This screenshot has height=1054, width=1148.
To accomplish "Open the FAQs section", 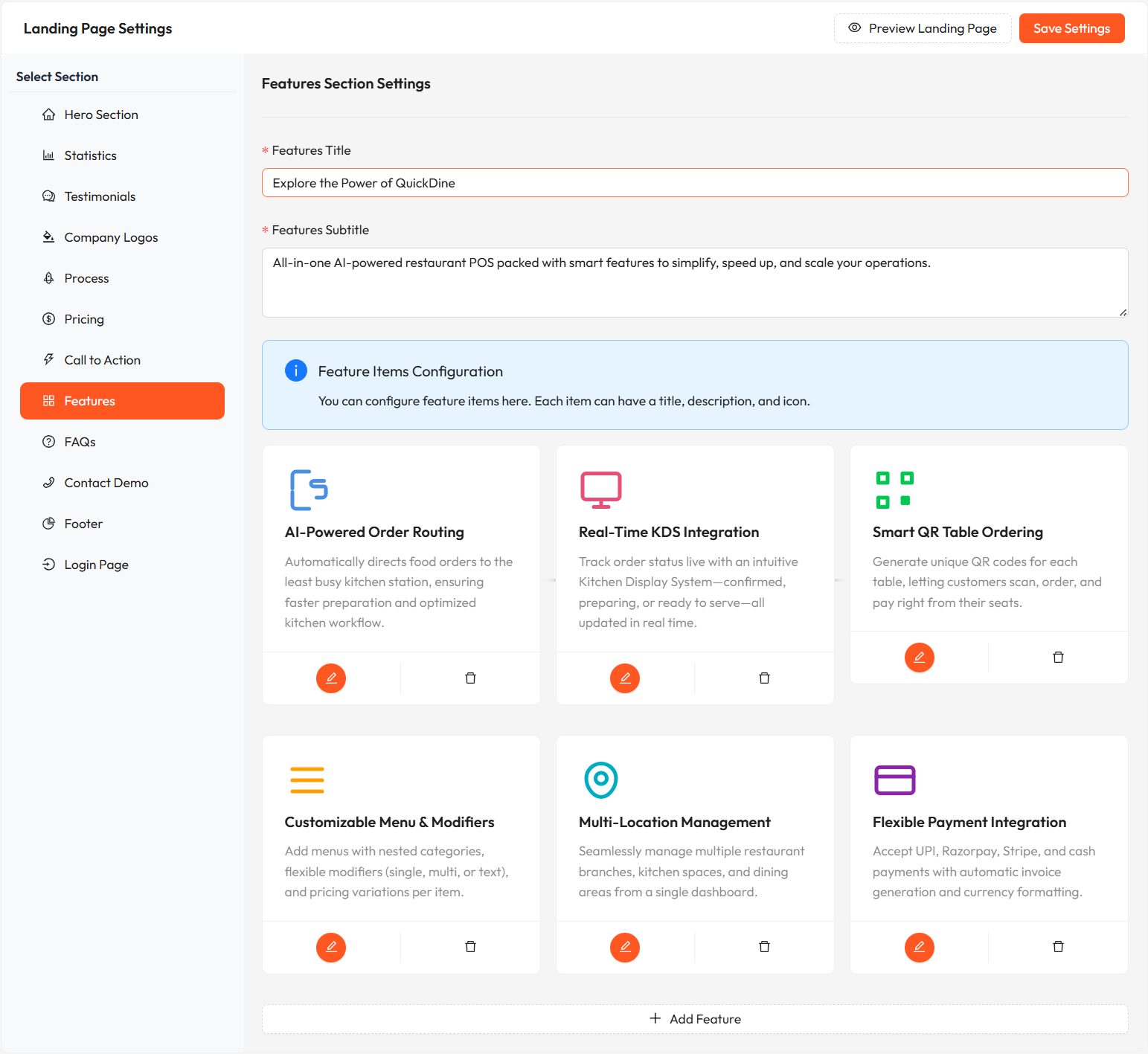I will point(122,442).
